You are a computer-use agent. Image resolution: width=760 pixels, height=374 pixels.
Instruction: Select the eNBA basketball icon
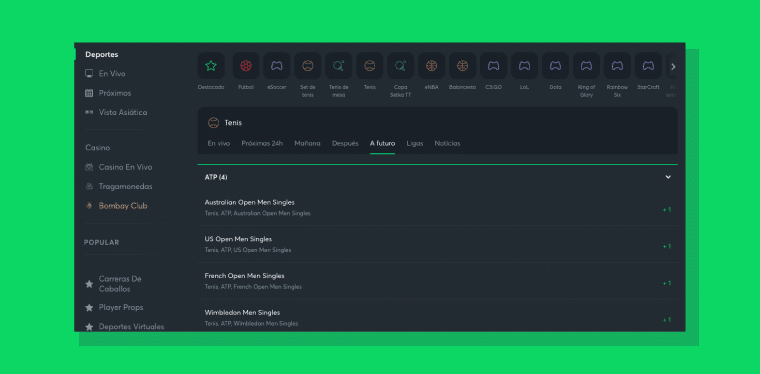pos(431,66)
